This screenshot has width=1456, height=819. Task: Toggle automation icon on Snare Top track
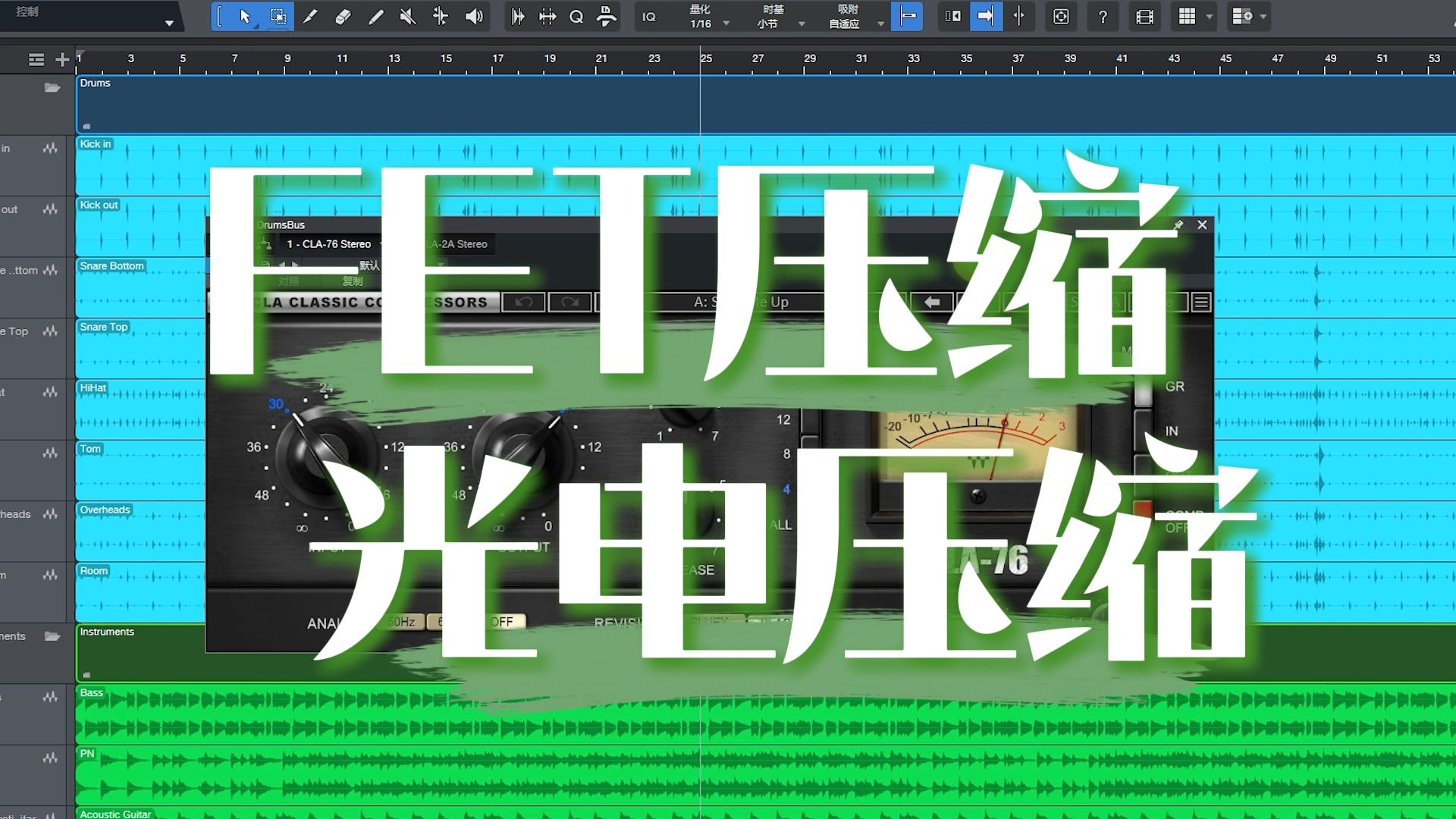point(50,331)
